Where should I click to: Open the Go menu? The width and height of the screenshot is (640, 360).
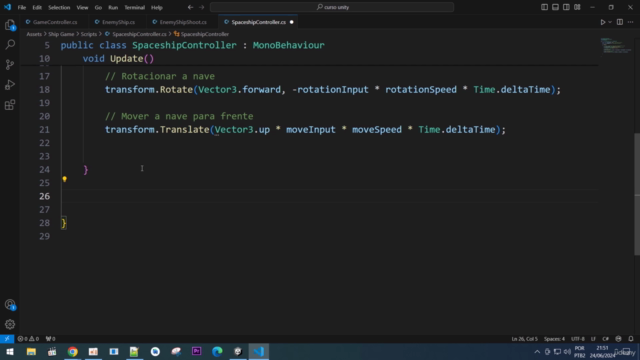coord(98,7)
